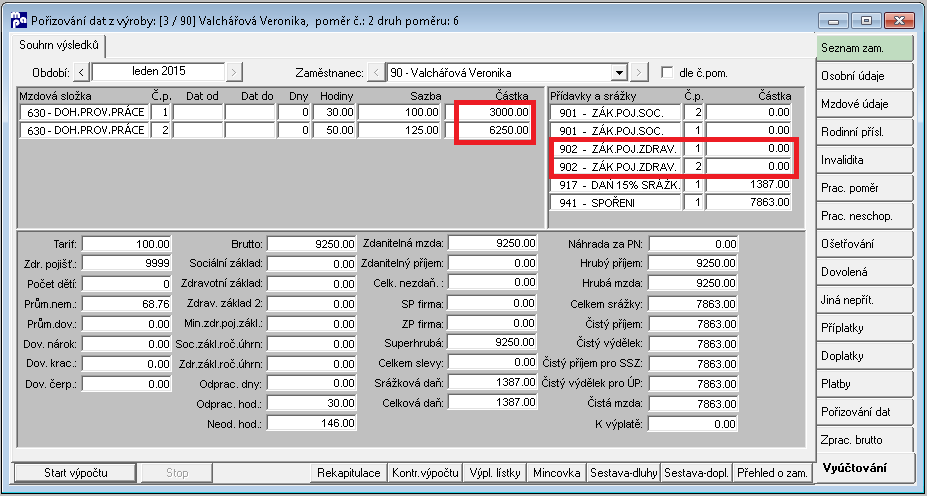Click the Brutto field 9250.00
Screen dimensions: 927x496
(312, 244)
